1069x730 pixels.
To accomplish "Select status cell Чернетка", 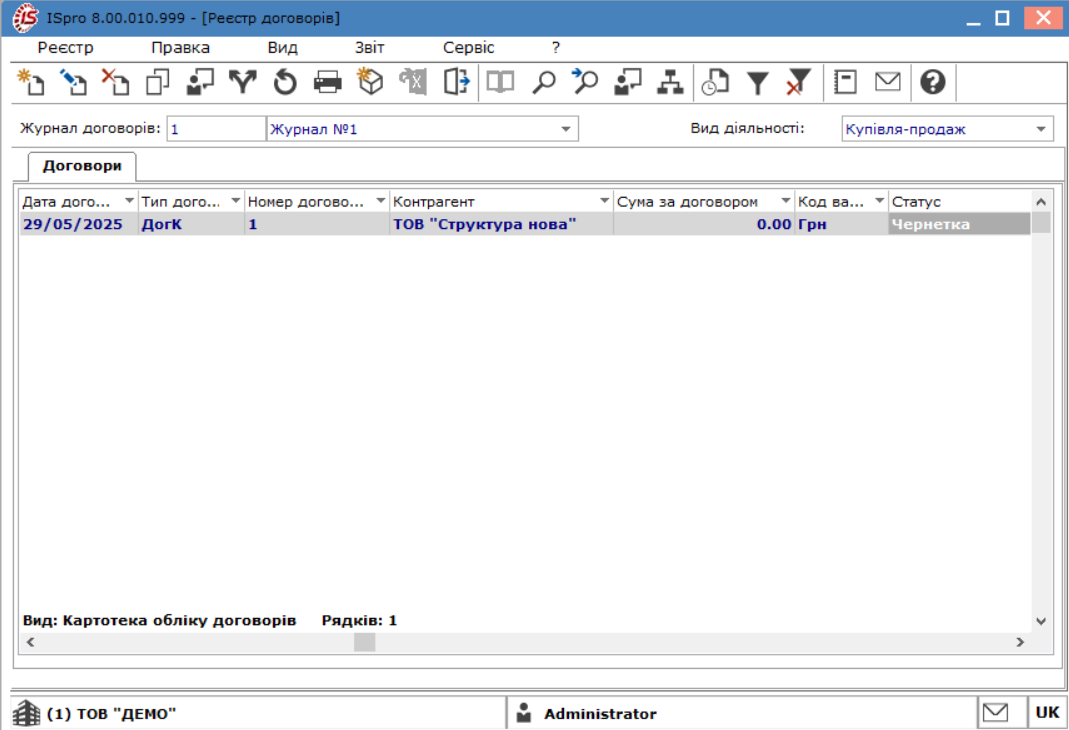I will pos(959,224).
